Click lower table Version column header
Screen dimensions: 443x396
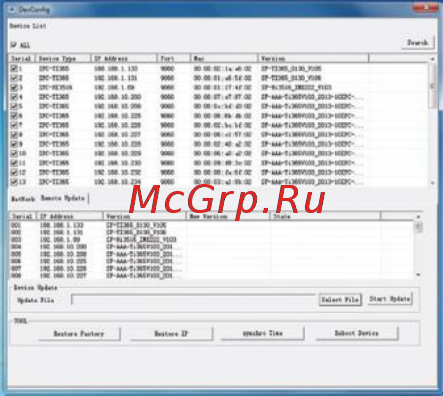point(144,217)
